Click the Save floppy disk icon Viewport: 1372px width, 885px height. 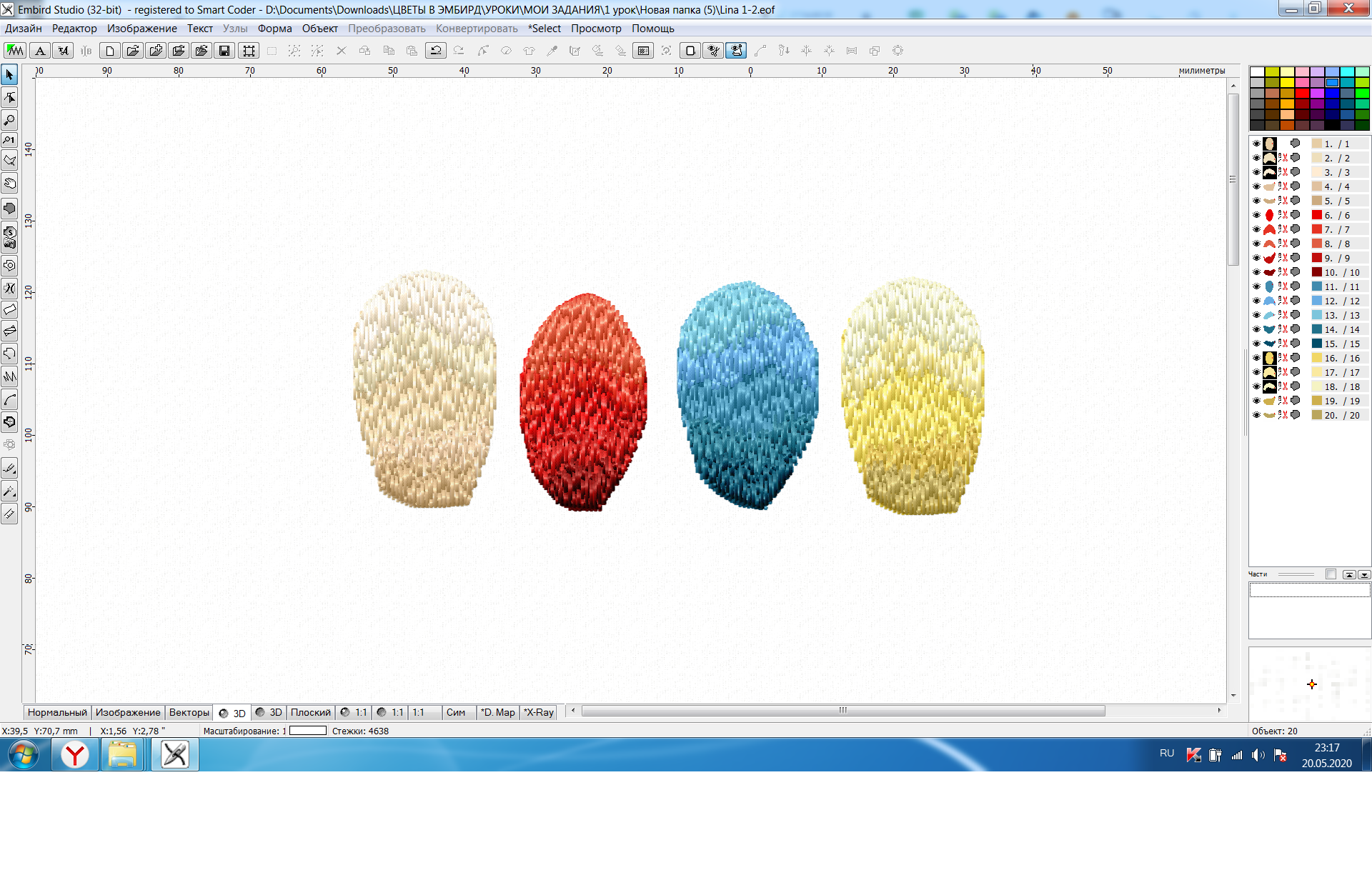[224, 51]
